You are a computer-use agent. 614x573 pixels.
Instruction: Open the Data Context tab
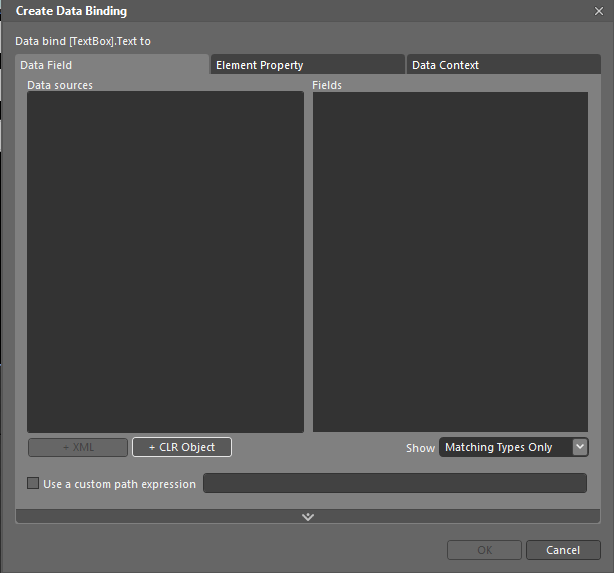pos(504,65)
